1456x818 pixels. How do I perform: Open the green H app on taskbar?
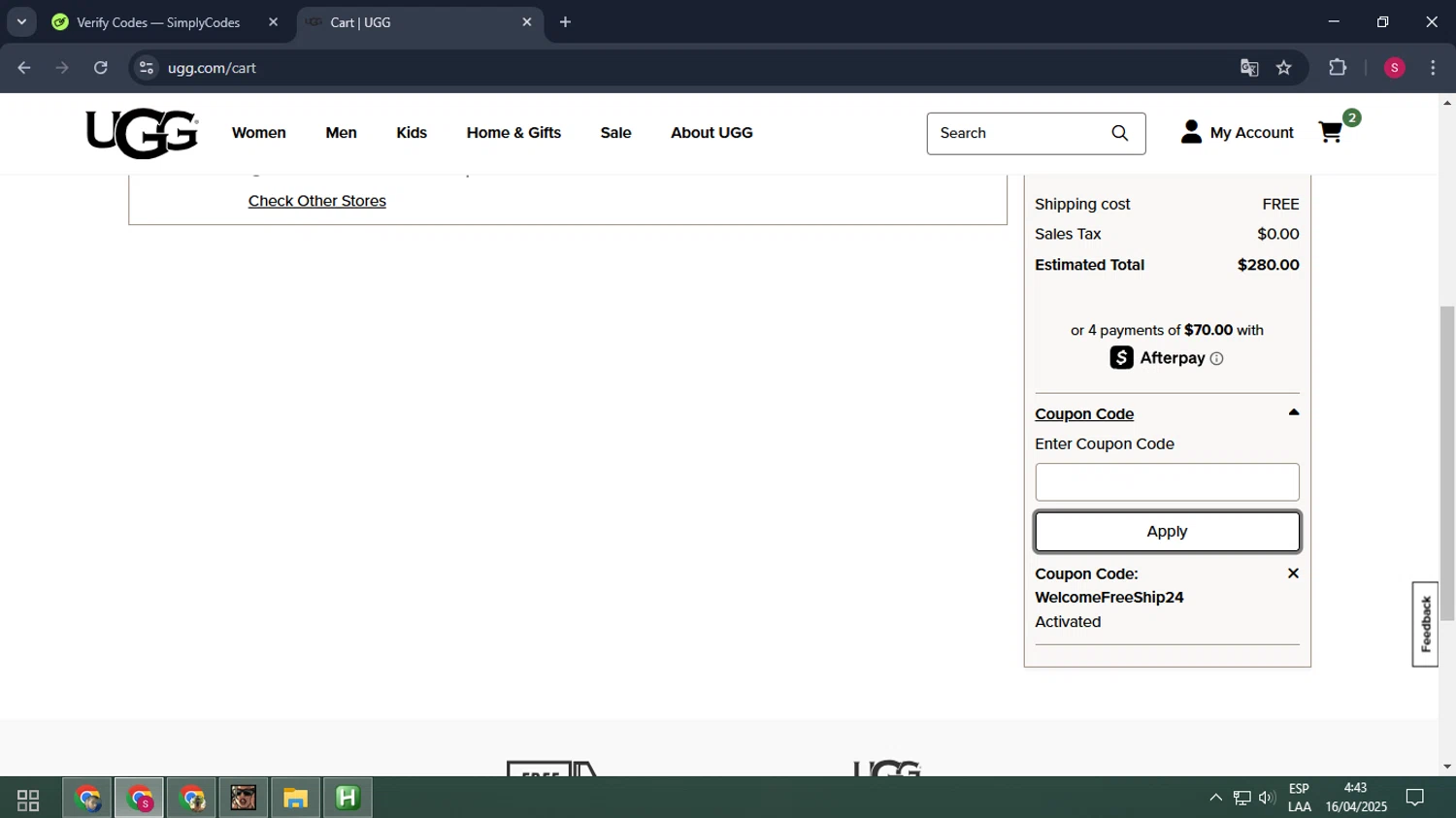(x=347, y=798)
